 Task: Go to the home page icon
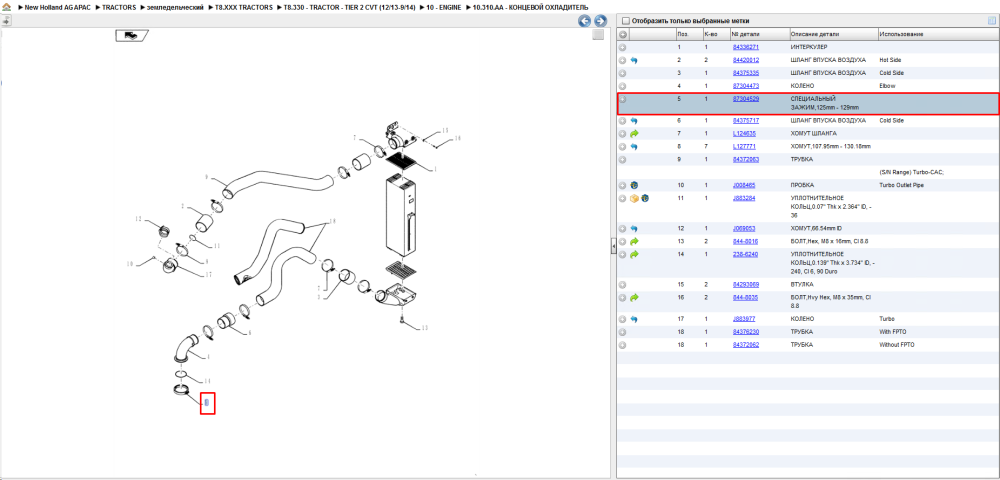6,7
